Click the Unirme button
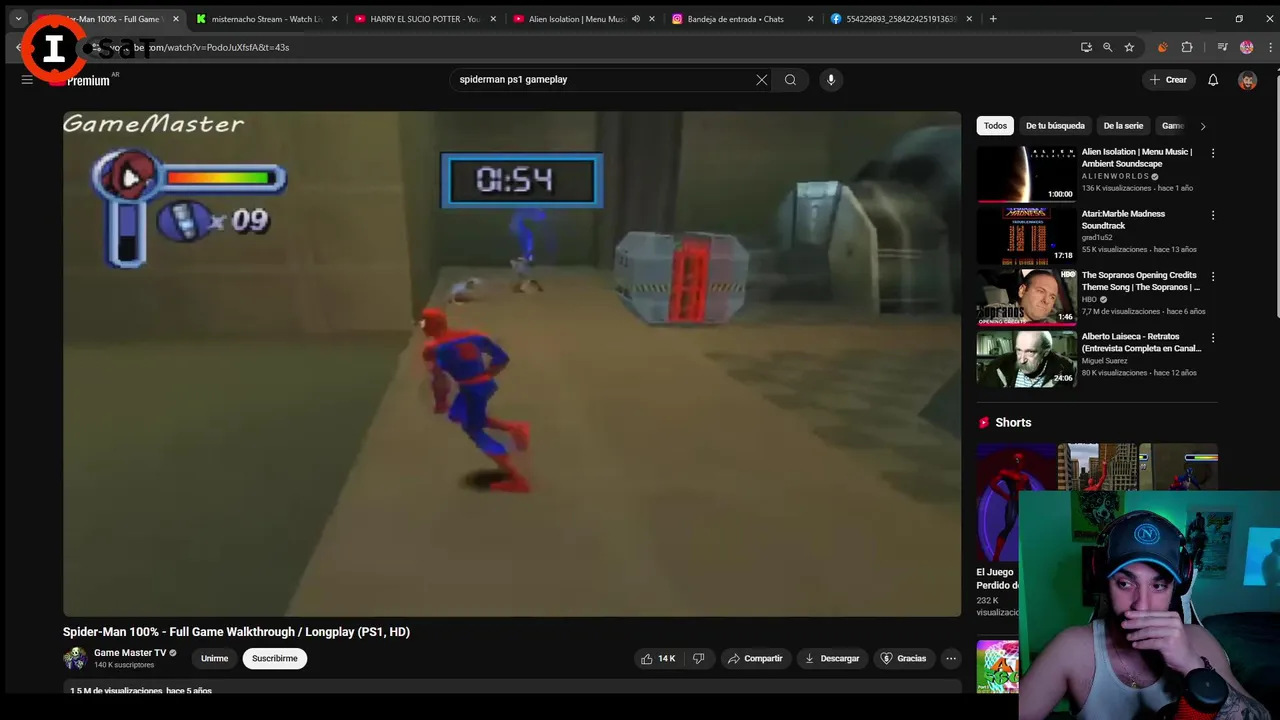 coord(214,658)
